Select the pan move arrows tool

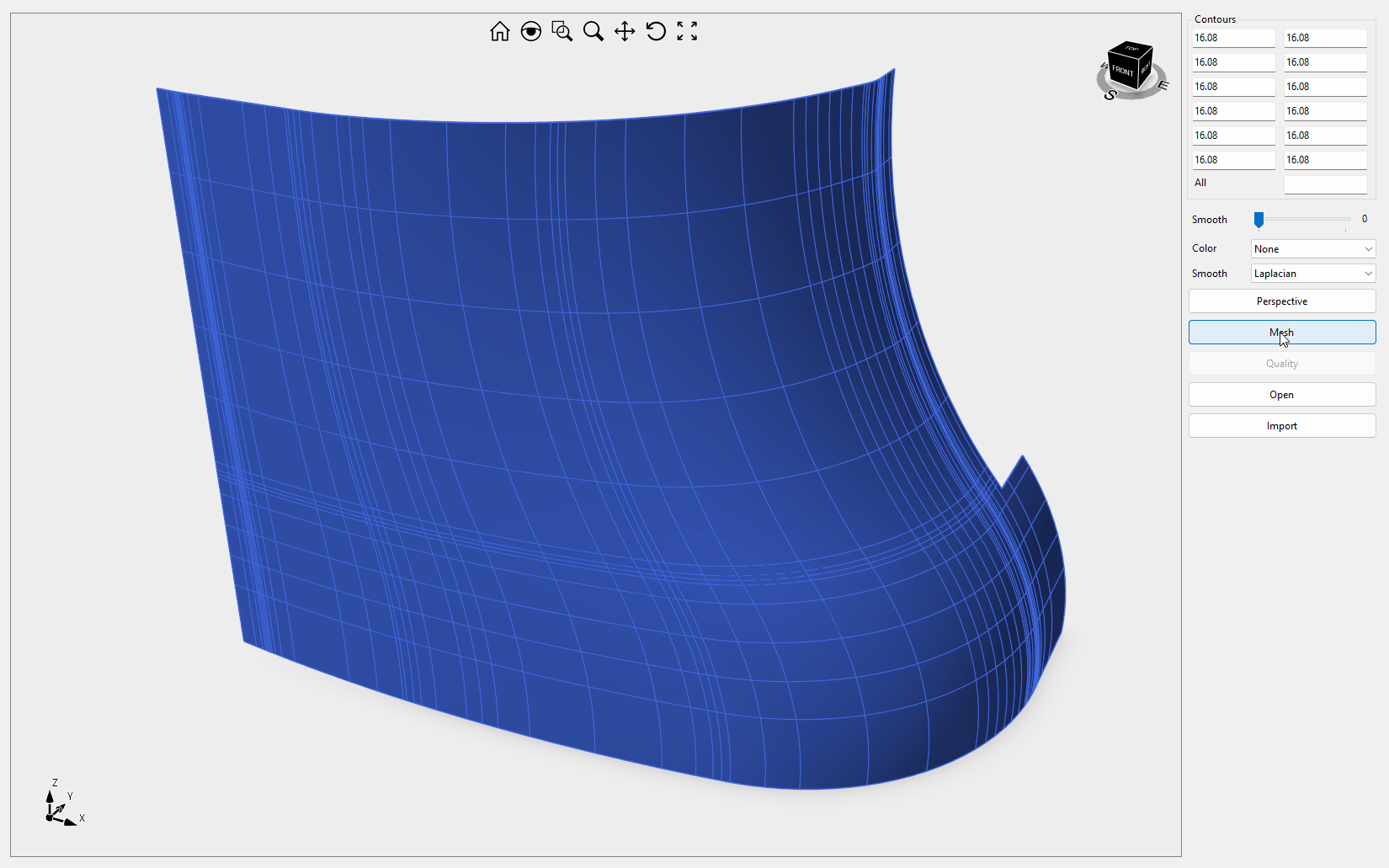(625, 32)
